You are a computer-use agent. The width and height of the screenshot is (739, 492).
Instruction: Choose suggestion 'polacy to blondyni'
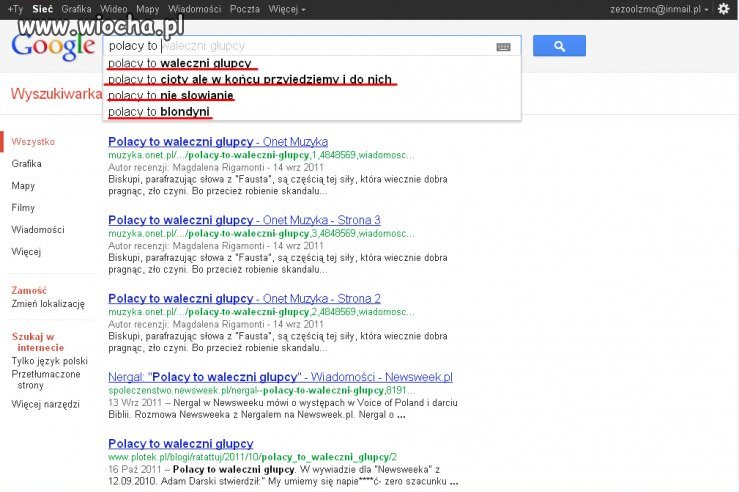[x=312, y=112]
